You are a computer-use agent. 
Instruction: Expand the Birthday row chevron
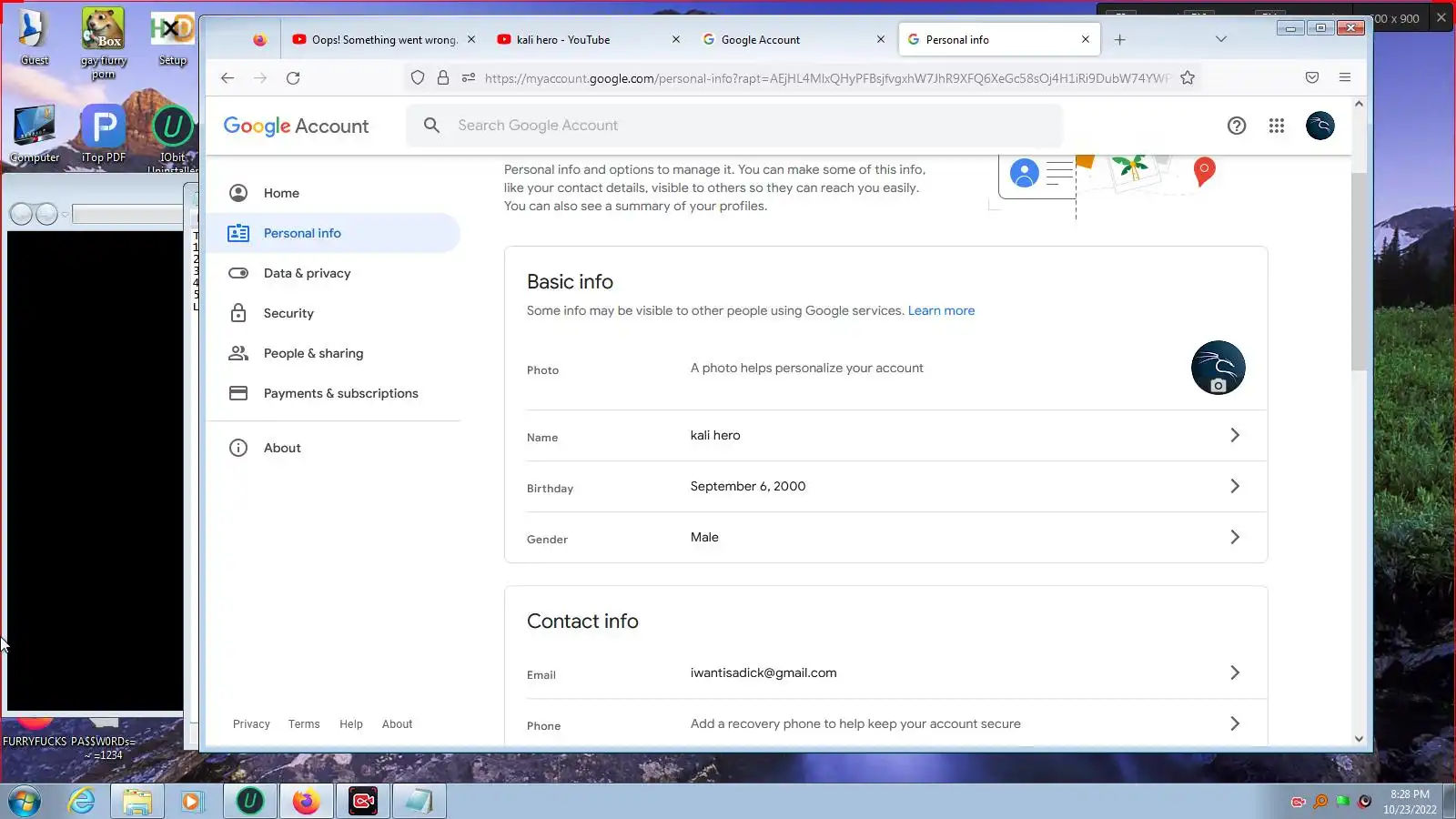click(1235, 486)
